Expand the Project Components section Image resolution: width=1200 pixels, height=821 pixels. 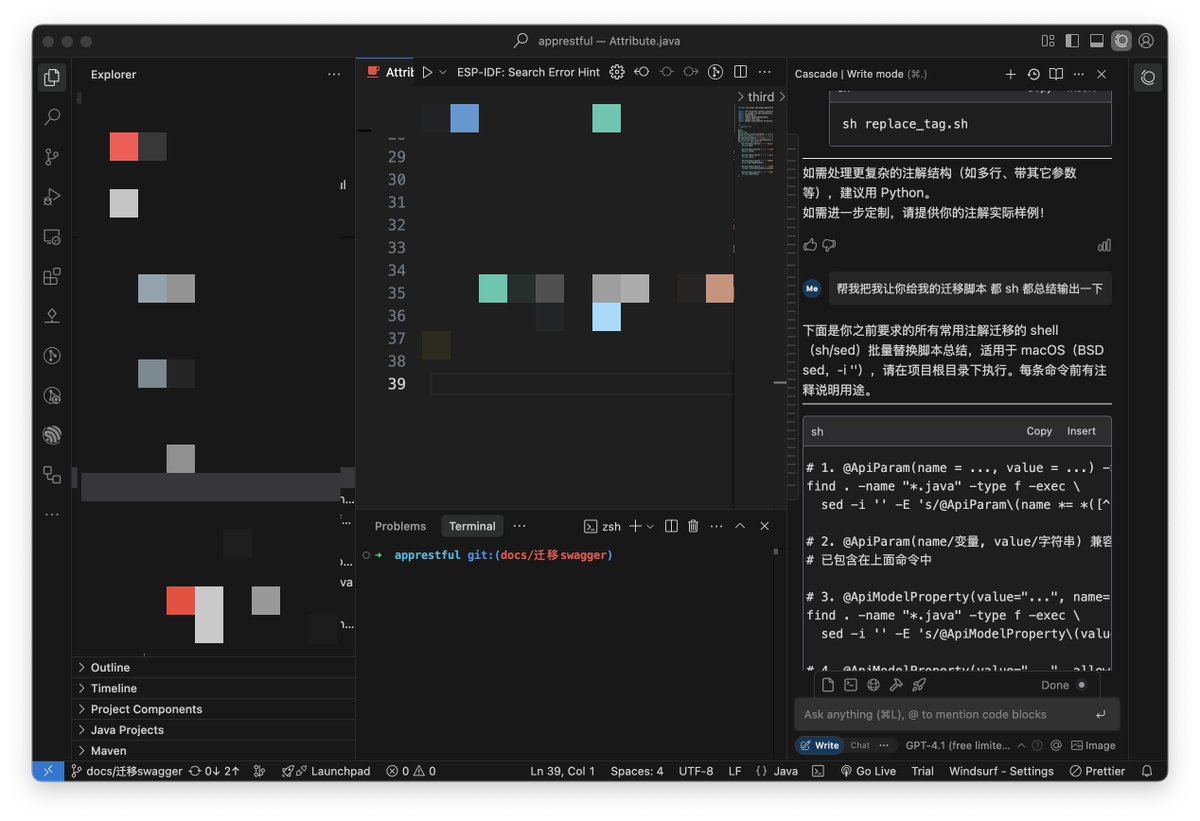click(x=214, y=709)
